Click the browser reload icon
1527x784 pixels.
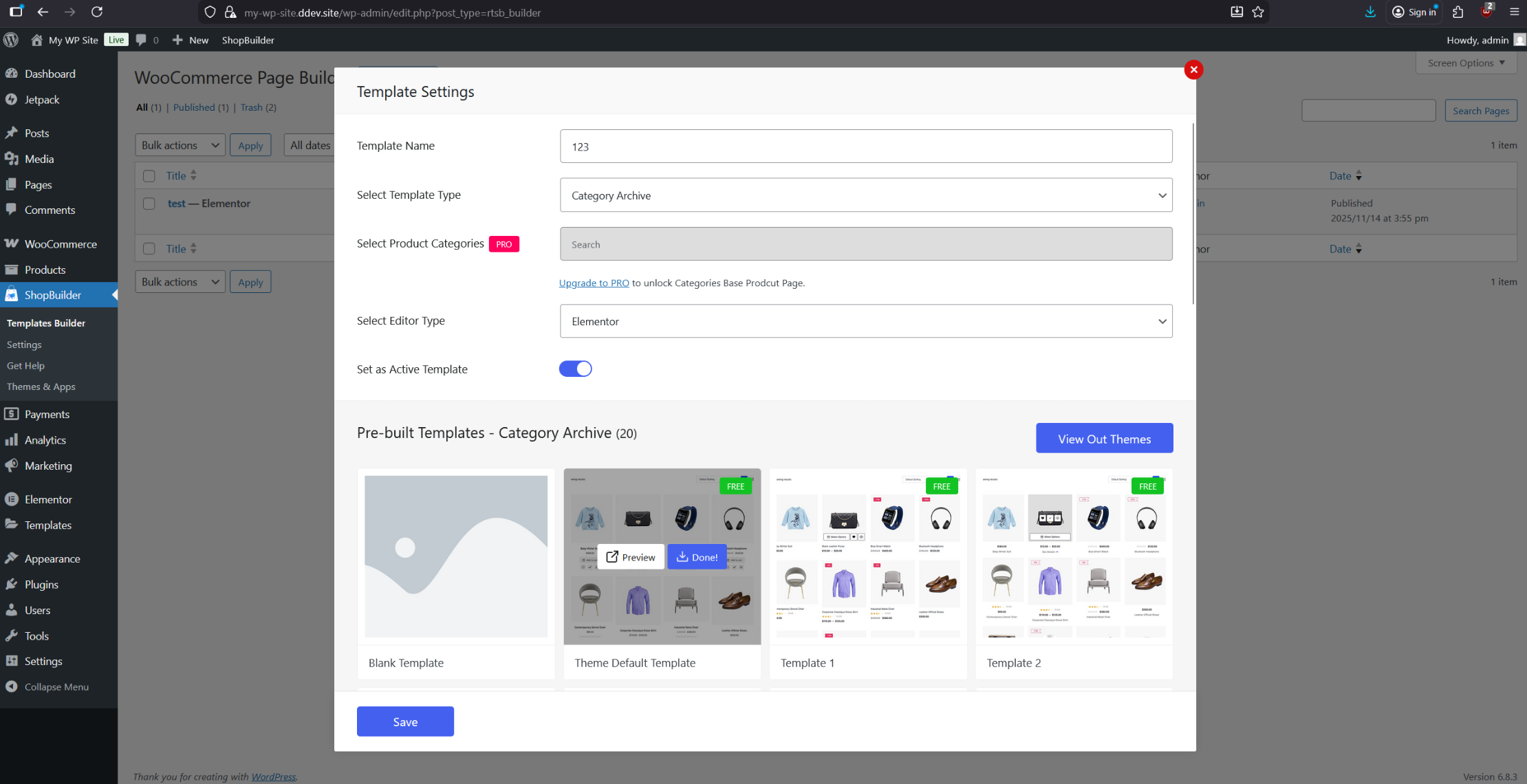(x=97, y=12)
